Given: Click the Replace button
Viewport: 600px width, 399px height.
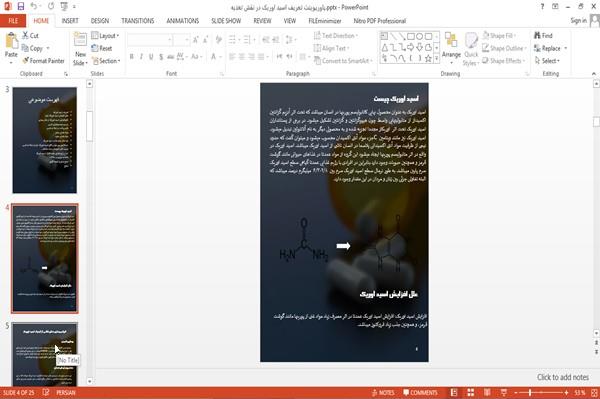Looking at the screenshot, I should click(551, 48).
